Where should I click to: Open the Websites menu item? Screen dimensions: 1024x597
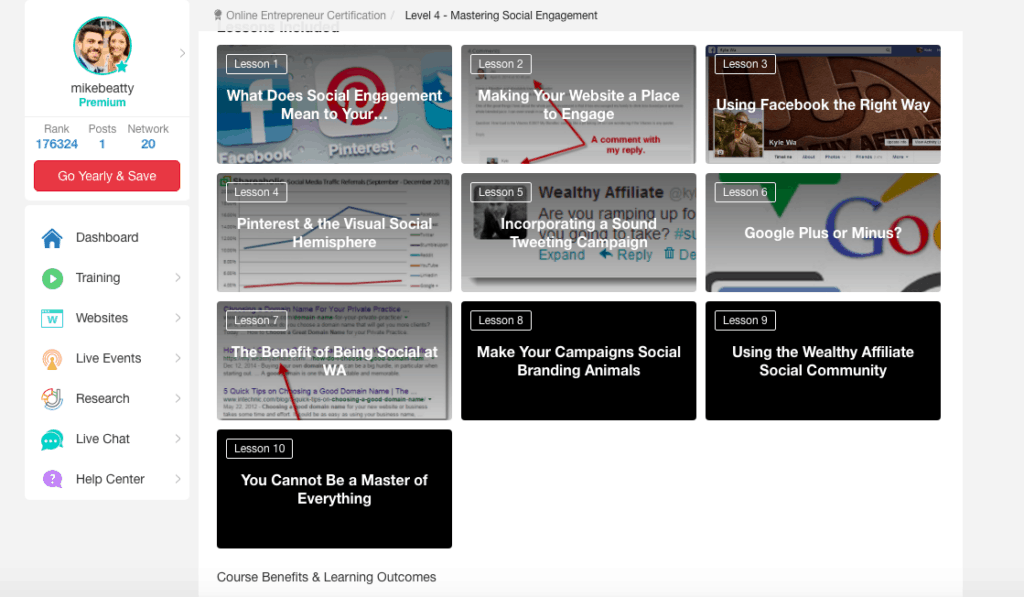pyautogui.click(x=107, y=318)
